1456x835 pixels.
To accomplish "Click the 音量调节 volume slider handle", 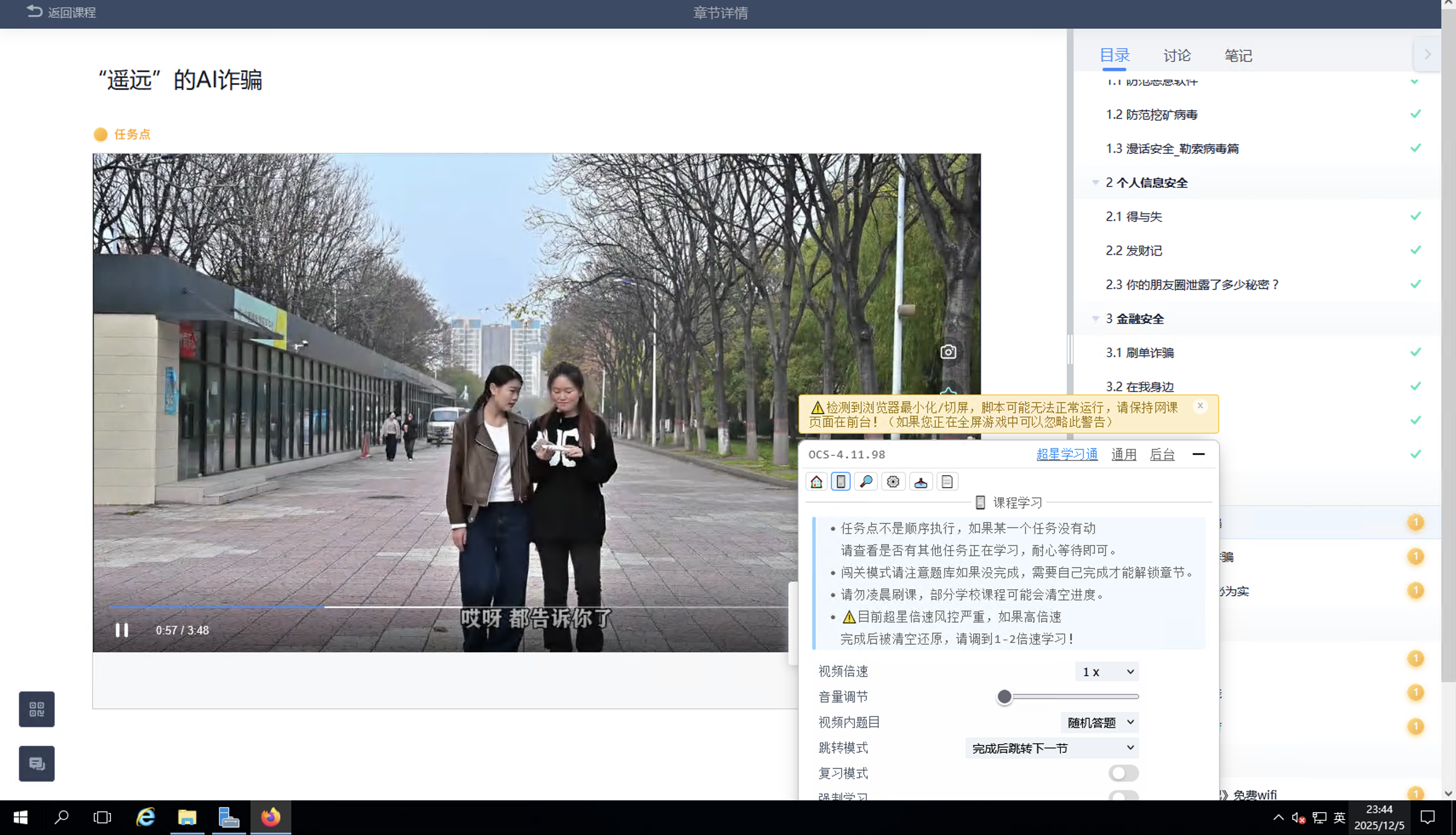I will pos(1004,697).
